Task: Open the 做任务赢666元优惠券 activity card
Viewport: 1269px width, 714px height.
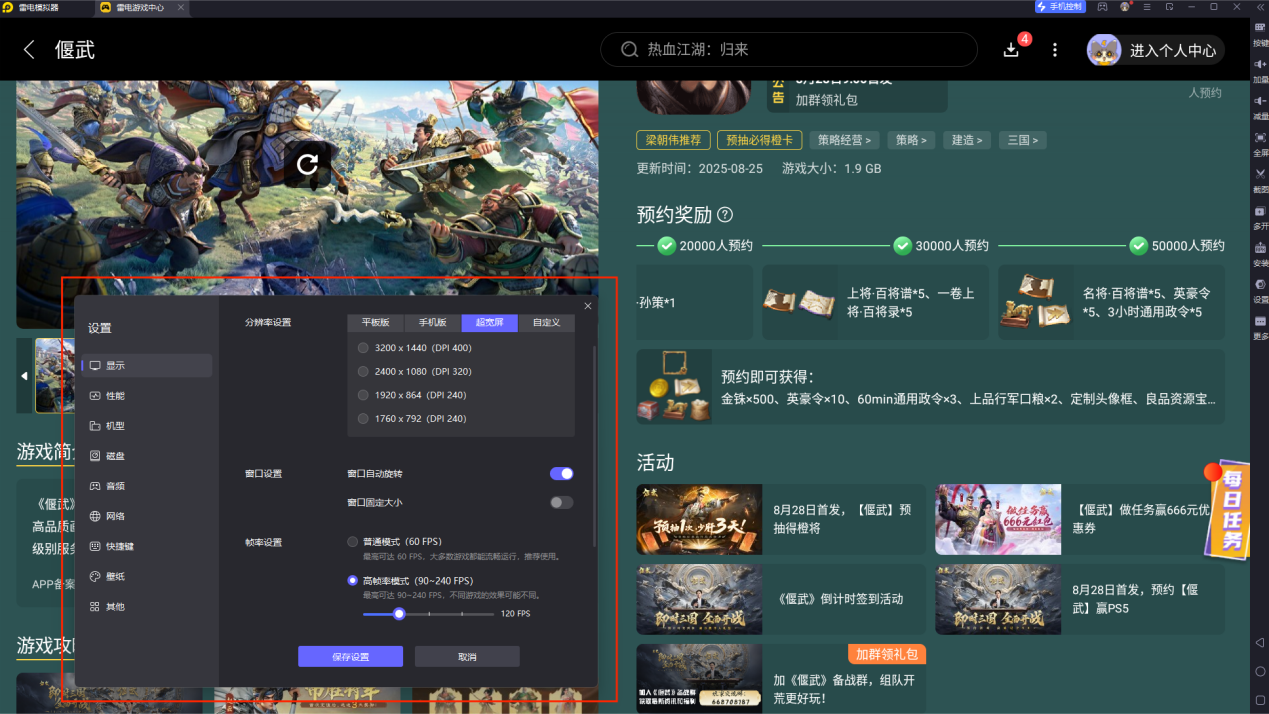Action: point(1080,519)
